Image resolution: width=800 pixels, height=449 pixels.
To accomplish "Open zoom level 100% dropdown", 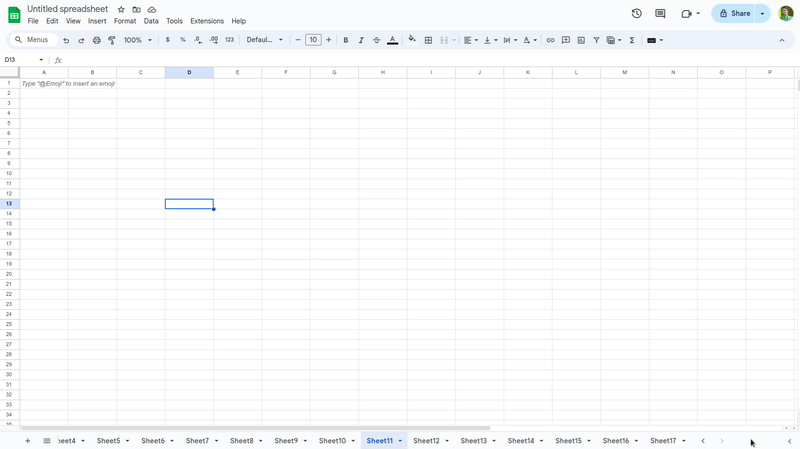I will [x=138, y=40].
